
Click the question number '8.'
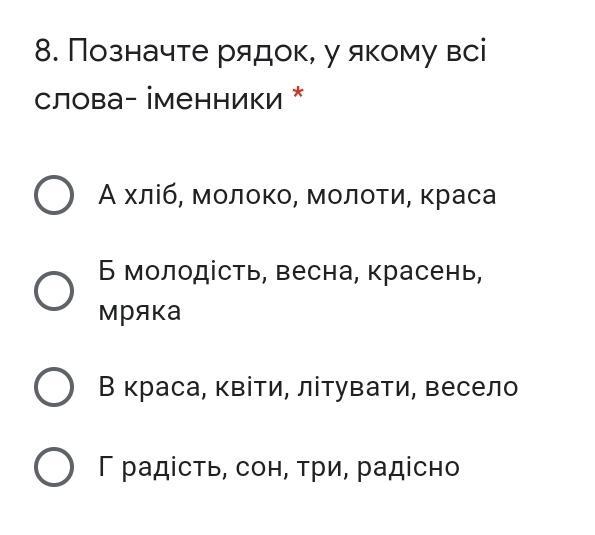point(47,52)
